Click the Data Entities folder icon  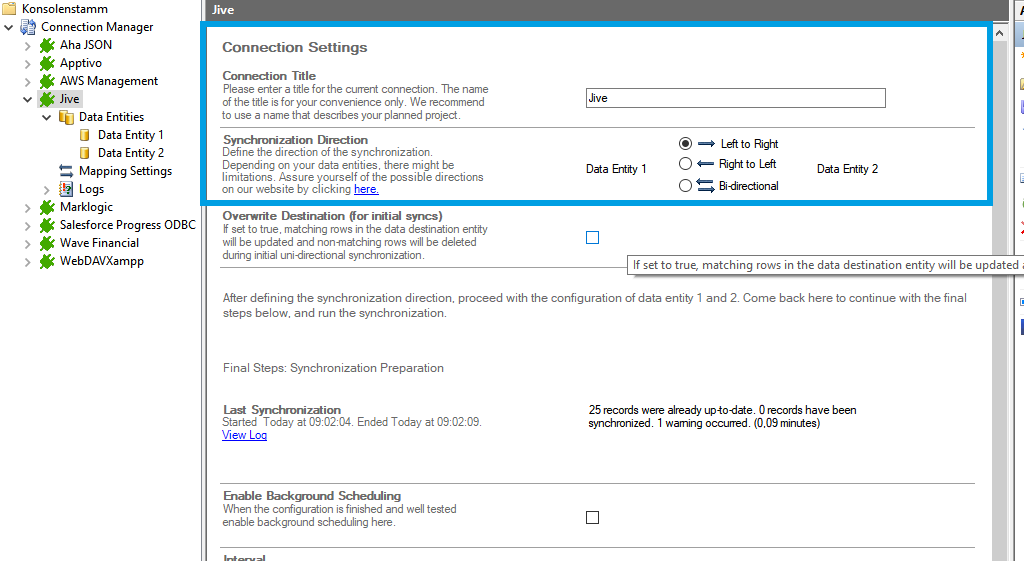66,117
